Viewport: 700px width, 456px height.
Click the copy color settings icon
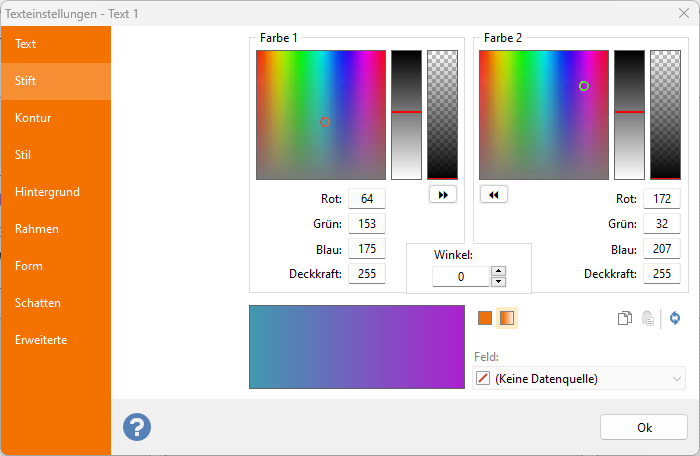tap(624, 318)
